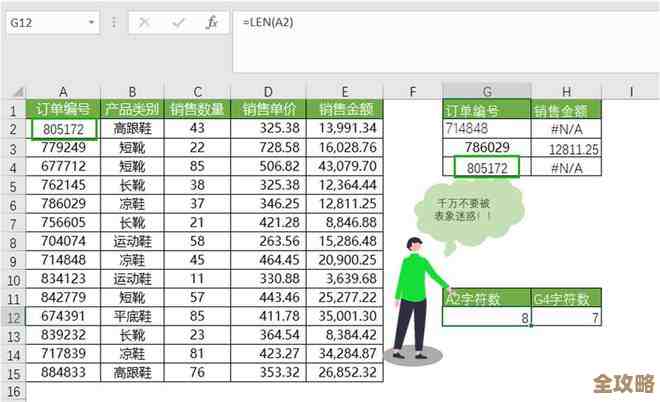
Task: Select column B header
Action: tap(132, 91)
